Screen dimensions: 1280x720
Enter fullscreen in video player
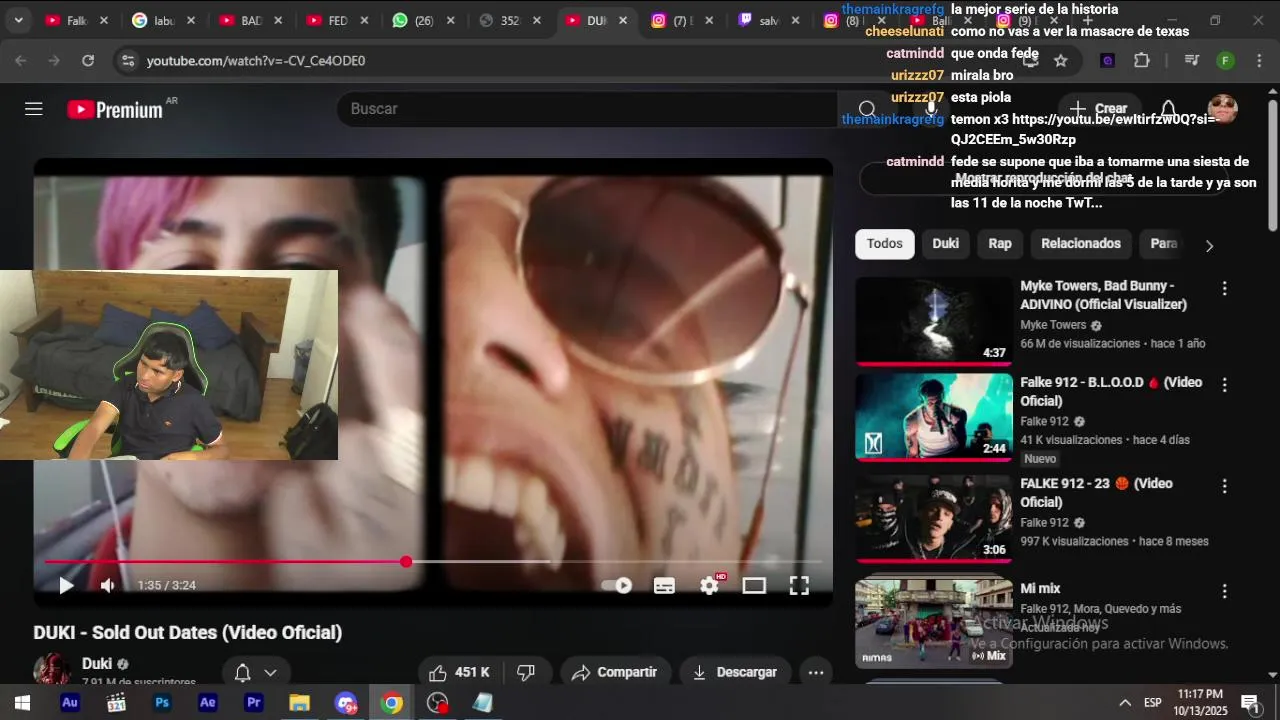coord(799,586)
